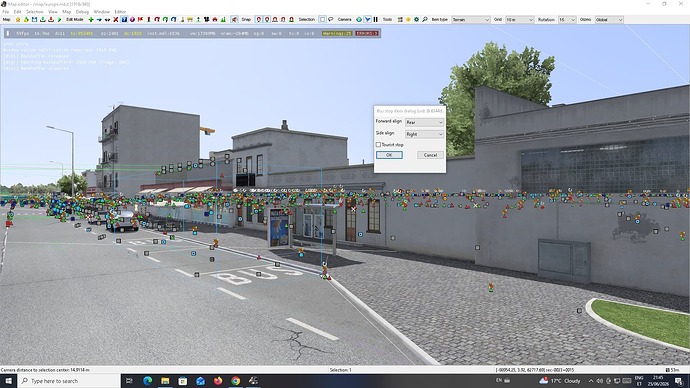Open the Rotation 15 dropdown
The image size is (690, 388).
click(x=567, y=19)
